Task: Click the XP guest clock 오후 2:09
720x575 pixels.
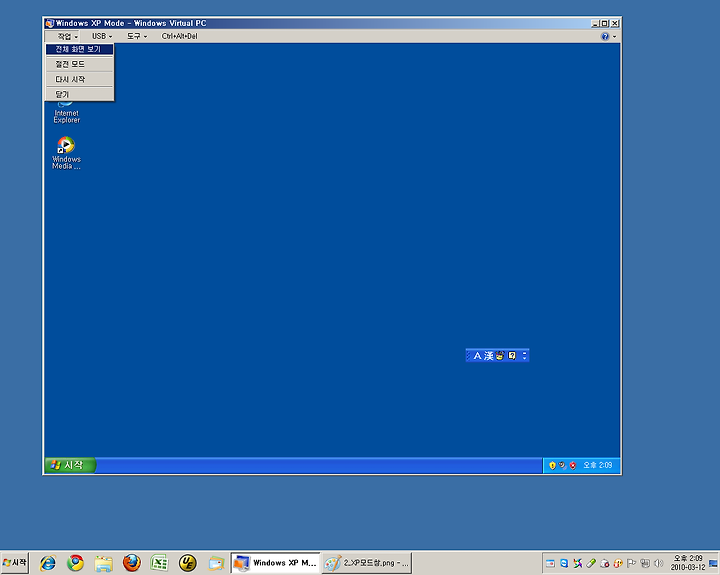Action: coord(597,465)
